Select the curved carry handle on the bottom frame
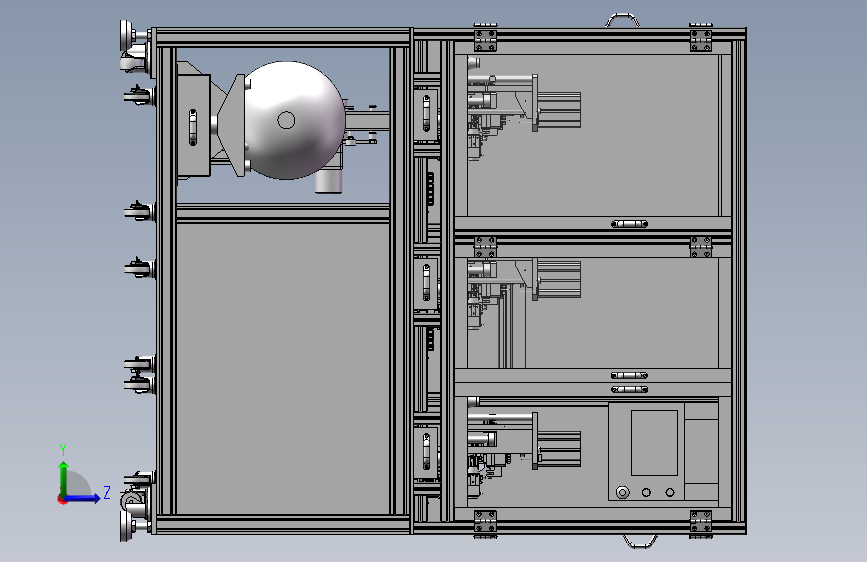867x562 pixels. 640,541
